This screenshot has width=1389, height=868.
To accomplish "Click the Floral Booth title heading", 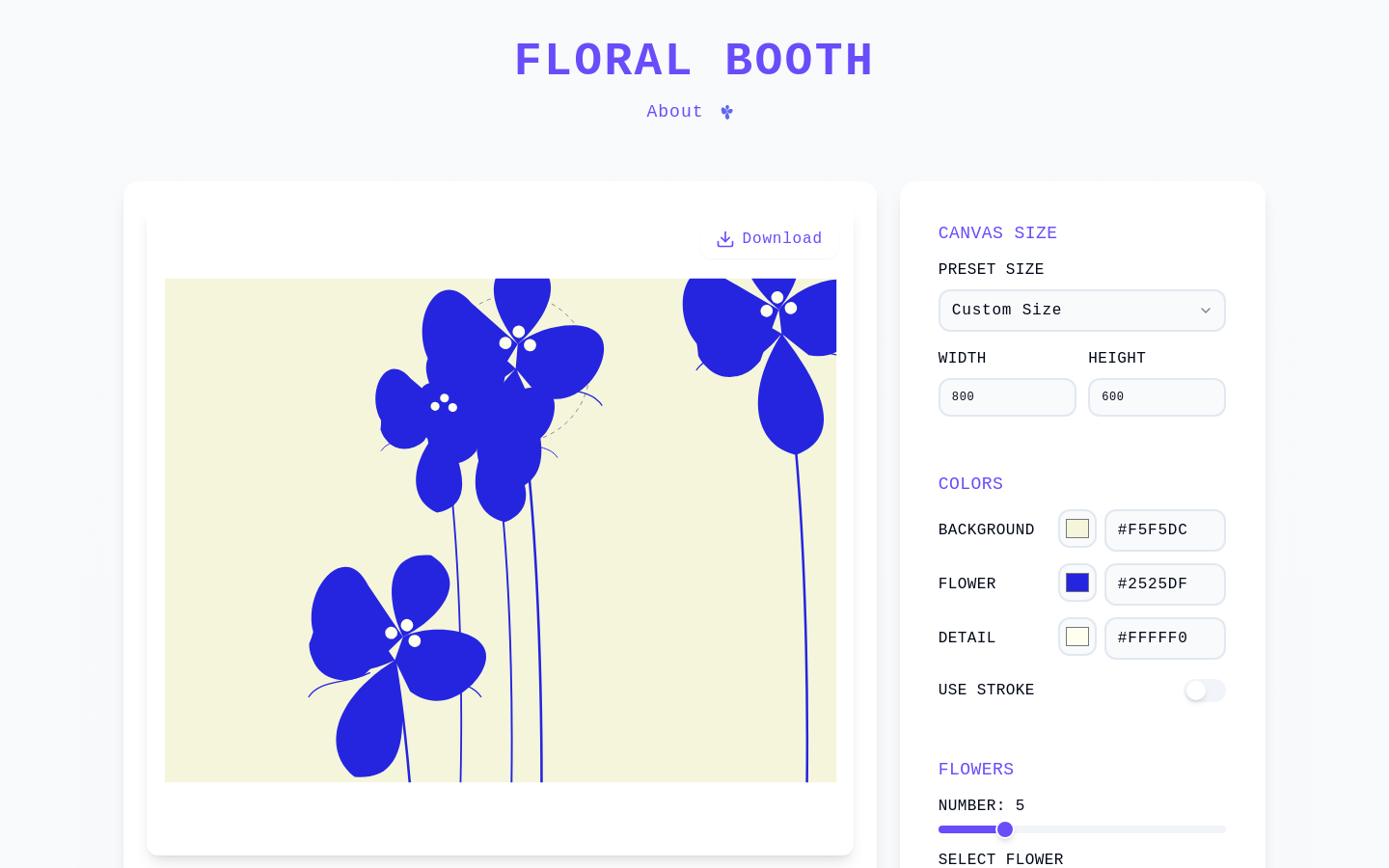I will pyautogui.click(x=694, y=61).
